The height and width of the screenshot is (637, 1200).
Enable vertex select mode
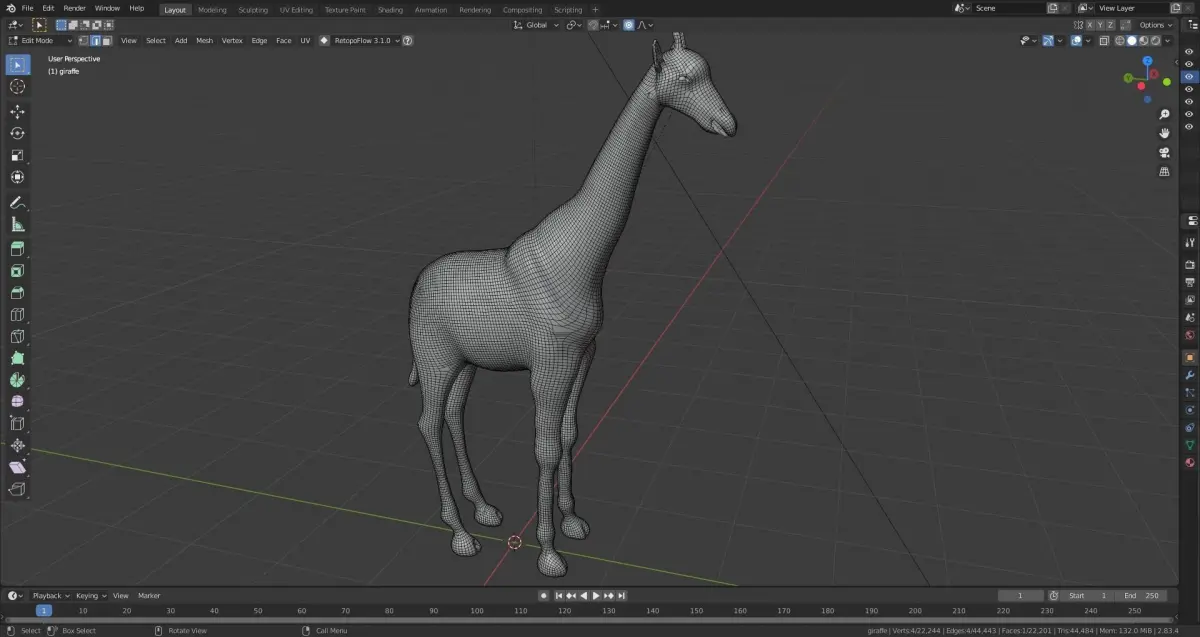pos(83,41)
